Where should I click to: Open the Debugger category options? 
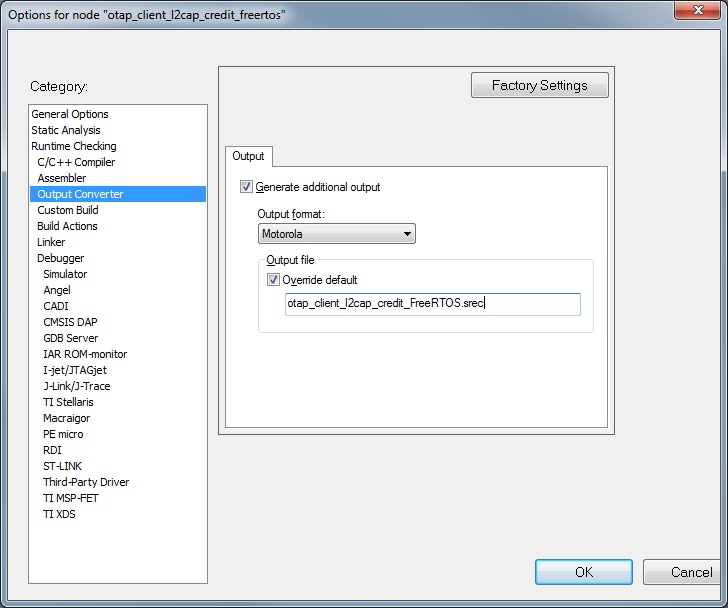click(61, 258)
